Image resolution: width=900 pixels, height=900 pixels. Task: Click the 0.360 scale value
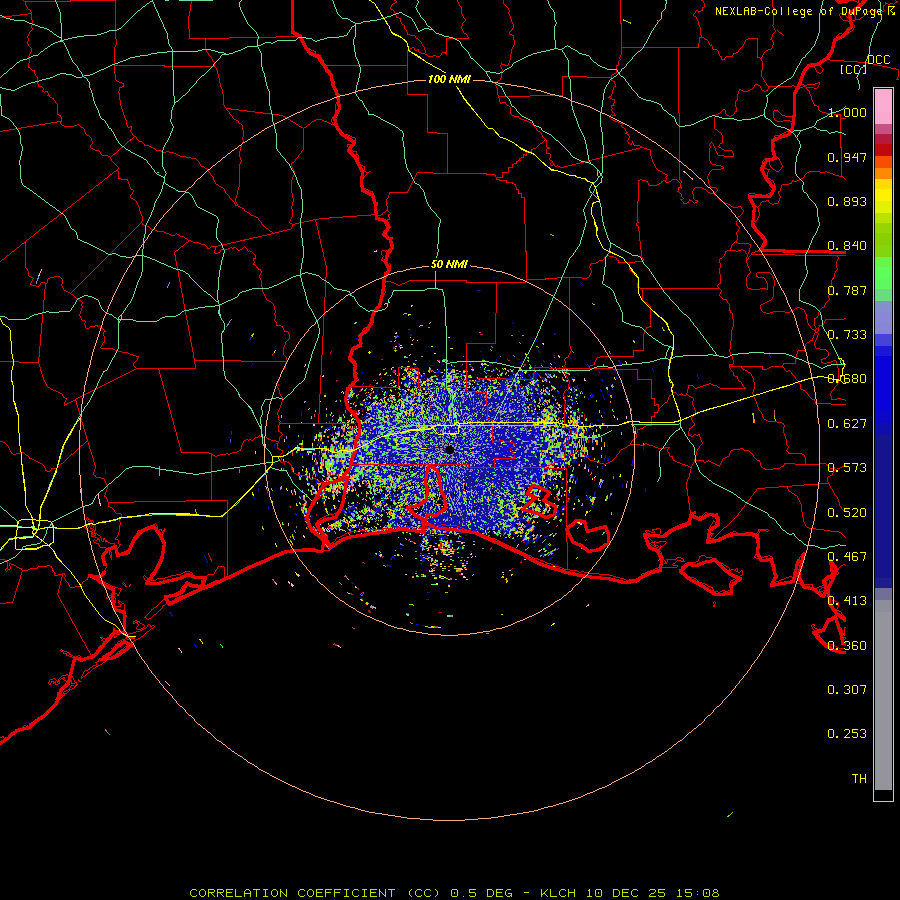point(847,646)
